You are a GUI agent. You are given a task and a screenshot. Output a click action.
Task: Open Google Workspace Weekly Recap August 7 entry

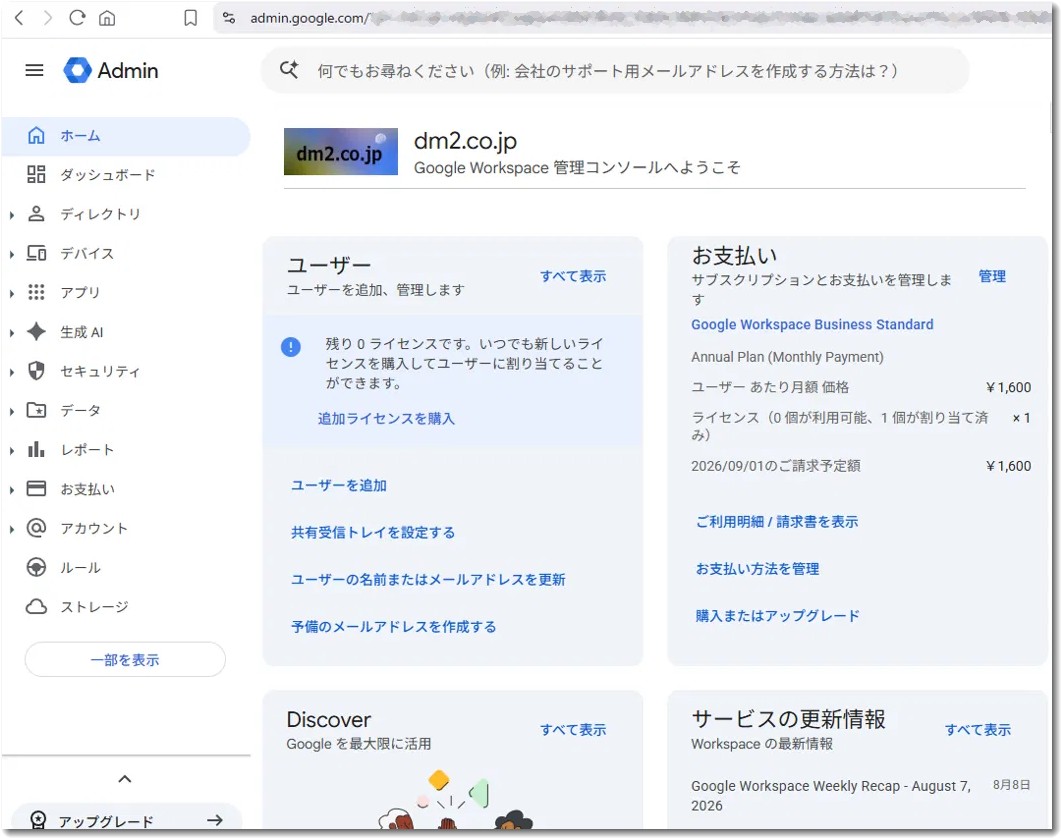[831, 795]
